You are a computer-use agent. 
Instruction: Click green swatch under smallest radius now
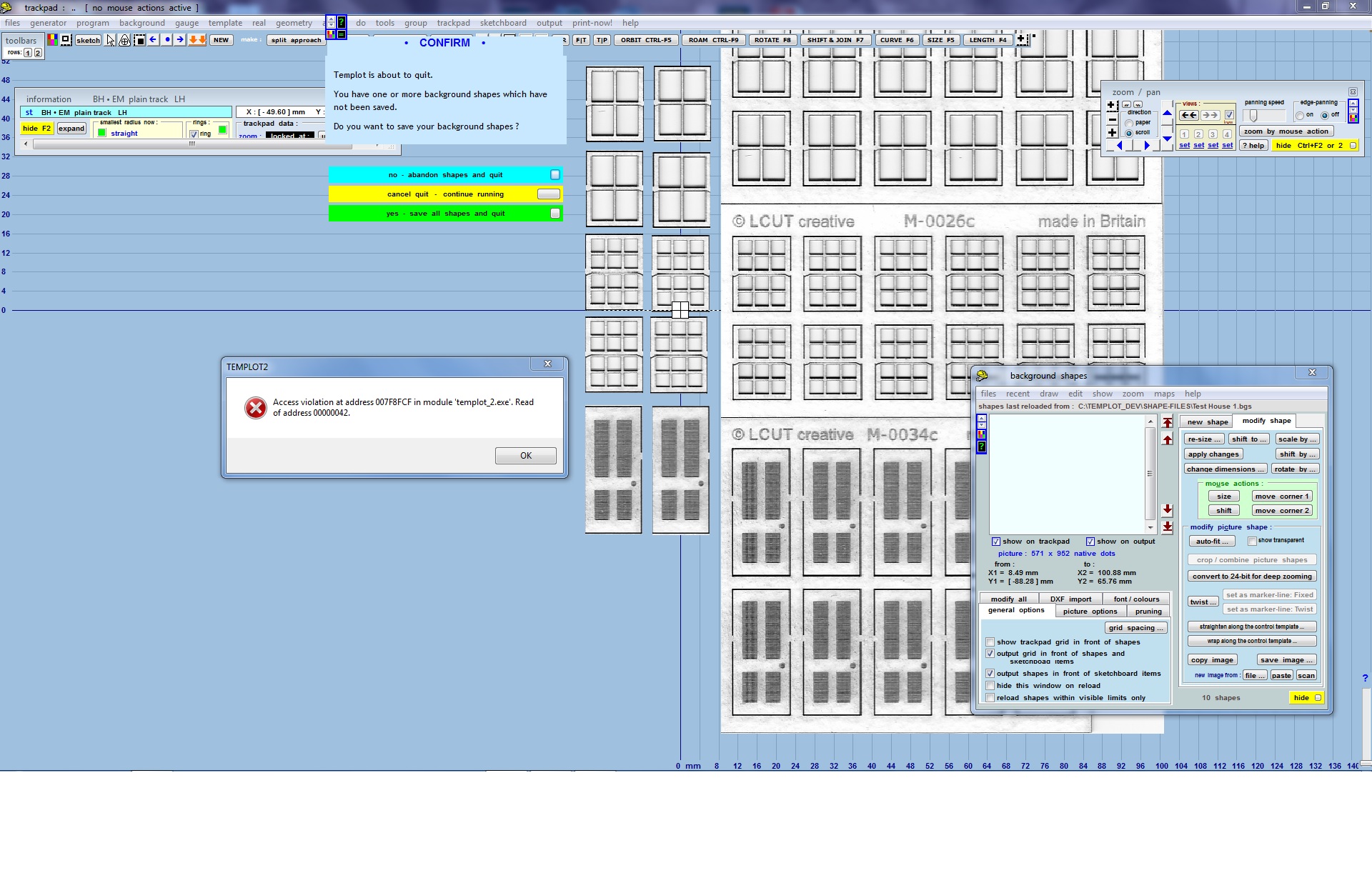point(101,133)
